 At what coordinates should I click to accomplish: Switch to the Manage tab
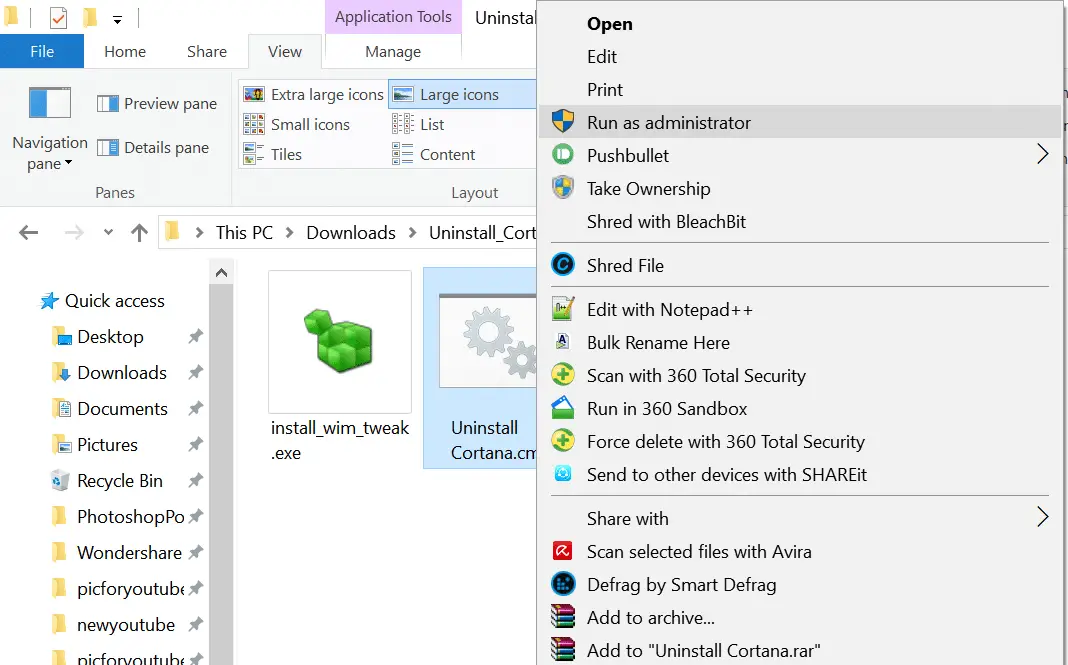pos(393,51)
